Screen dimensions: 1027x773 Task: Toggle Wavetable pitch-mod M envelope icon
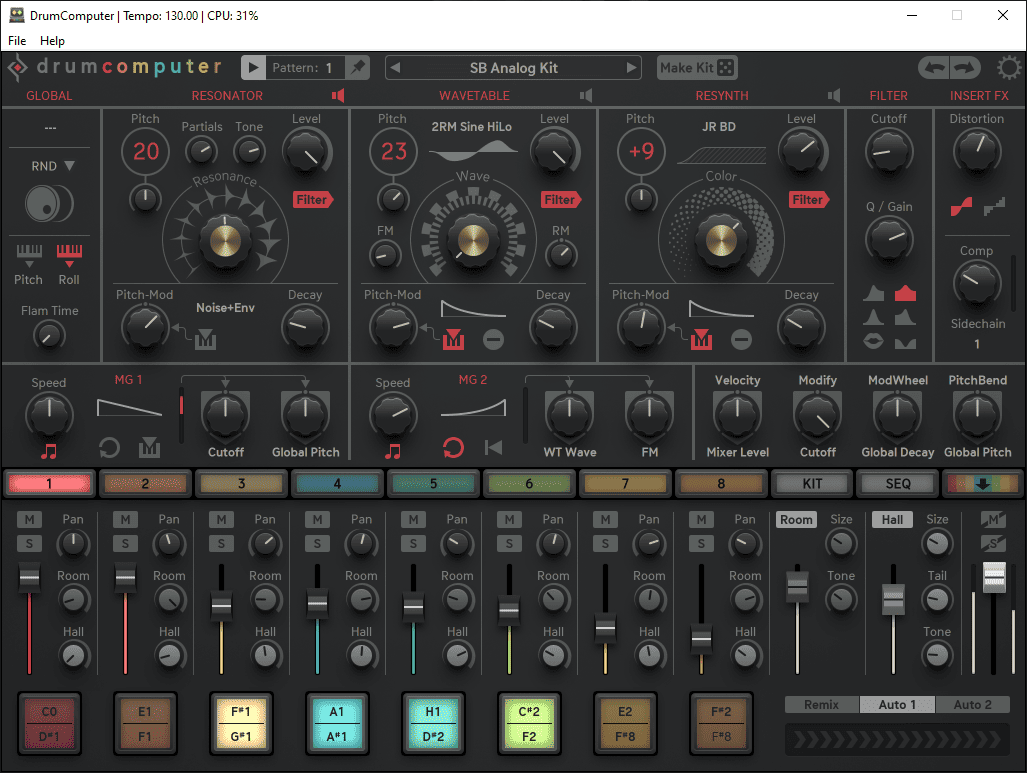click(453, 339)
